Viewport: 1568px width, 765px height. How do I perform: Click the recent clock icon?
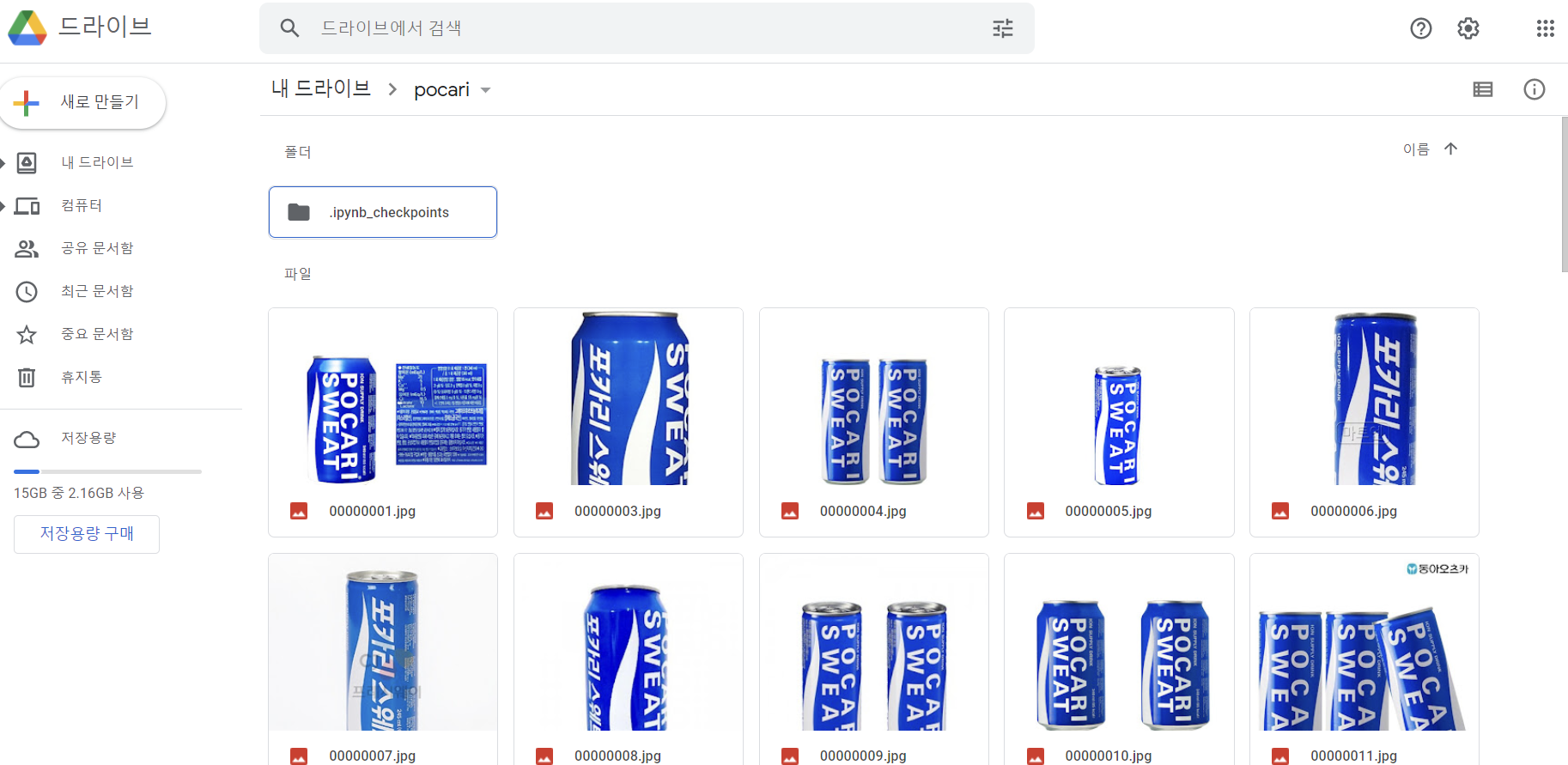point(27,291)
